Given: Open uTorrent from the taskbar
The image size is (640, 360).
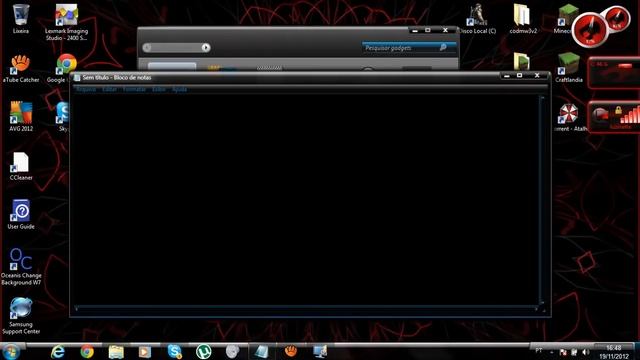Looking at the screenshot, I should click(204, 351).
